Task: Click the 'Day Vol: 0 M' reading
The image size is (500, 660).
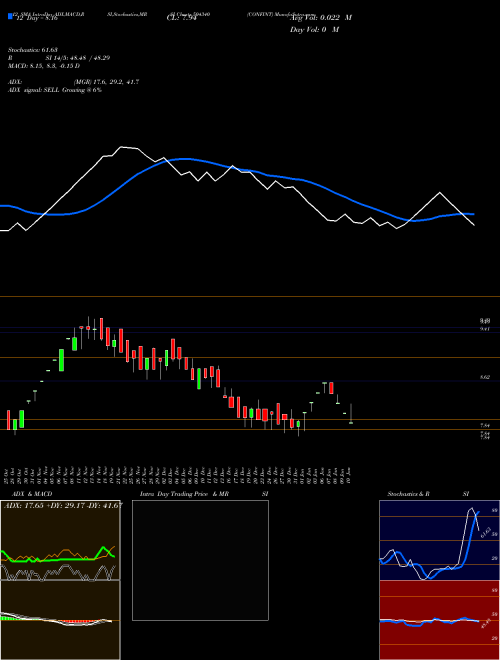Action: point(314,29)
